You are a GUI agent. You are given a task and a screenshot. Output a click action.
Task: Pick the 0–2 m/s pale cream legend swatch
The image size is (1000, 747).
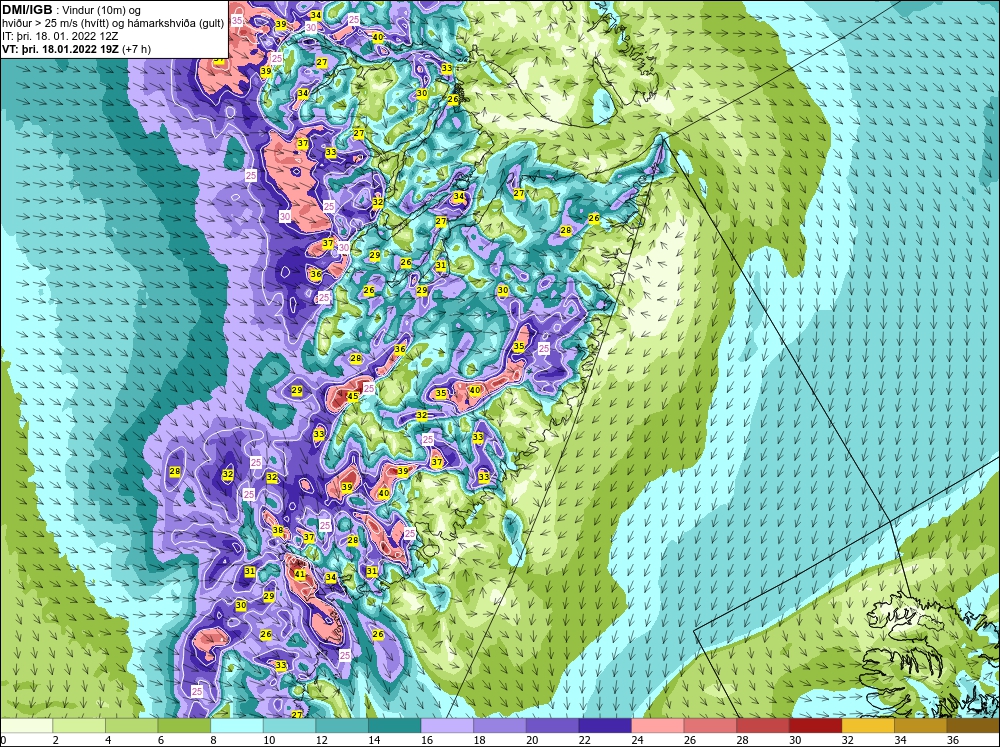pos(26,726)
